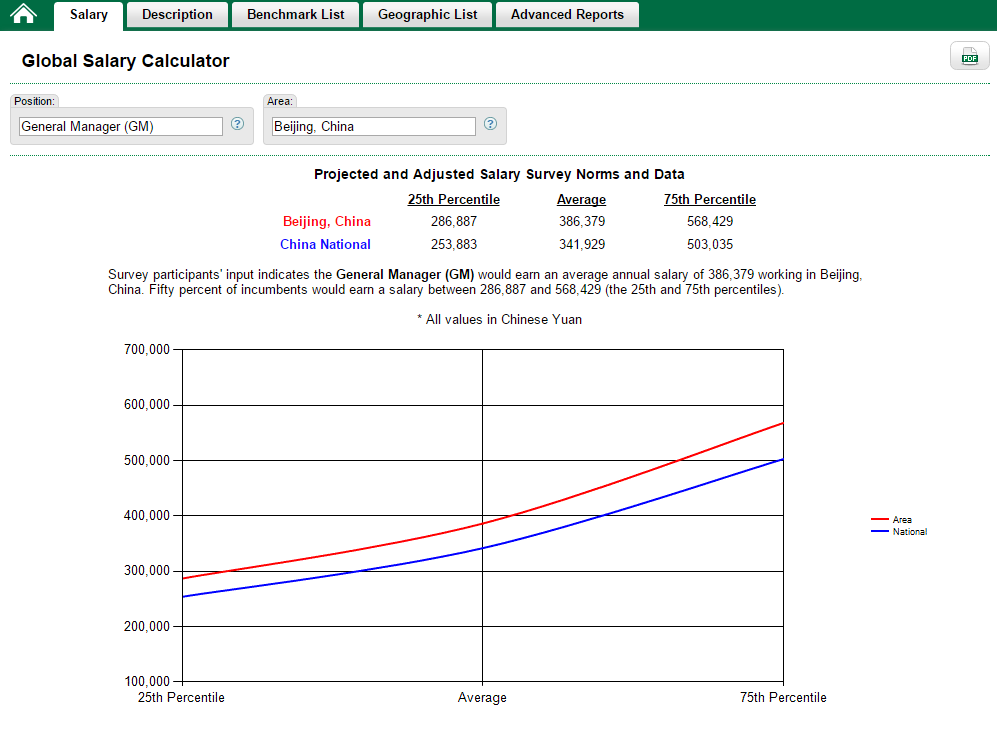Click the 'All values in Chinese Yuan' note
The image size is (997, 729).
coord(499,320)
